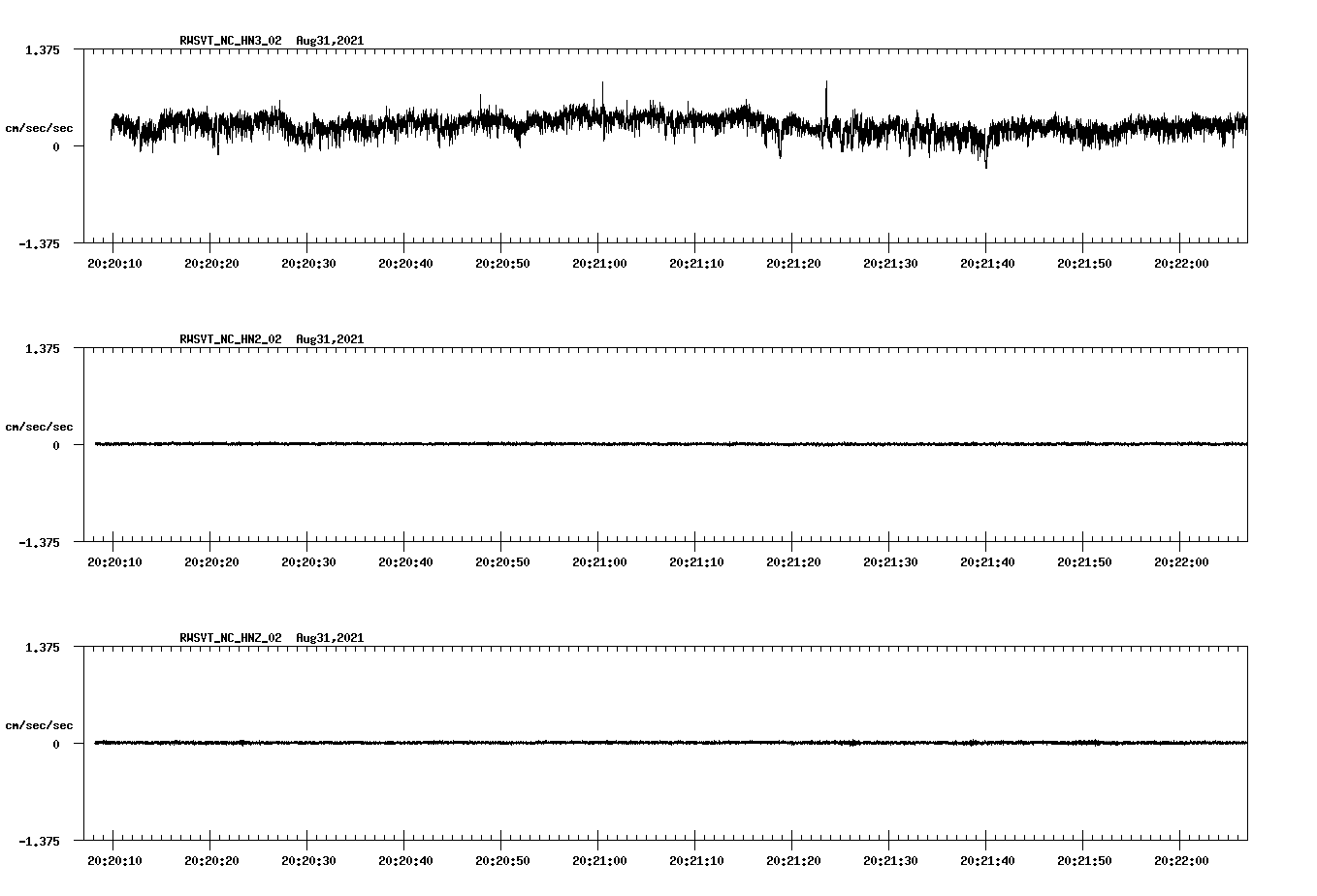Screen dimensions: 1317x896
Task: Click the 1.375 upper limit of HN2 plot
Action: pyautogui.click(x=42, y=348)
